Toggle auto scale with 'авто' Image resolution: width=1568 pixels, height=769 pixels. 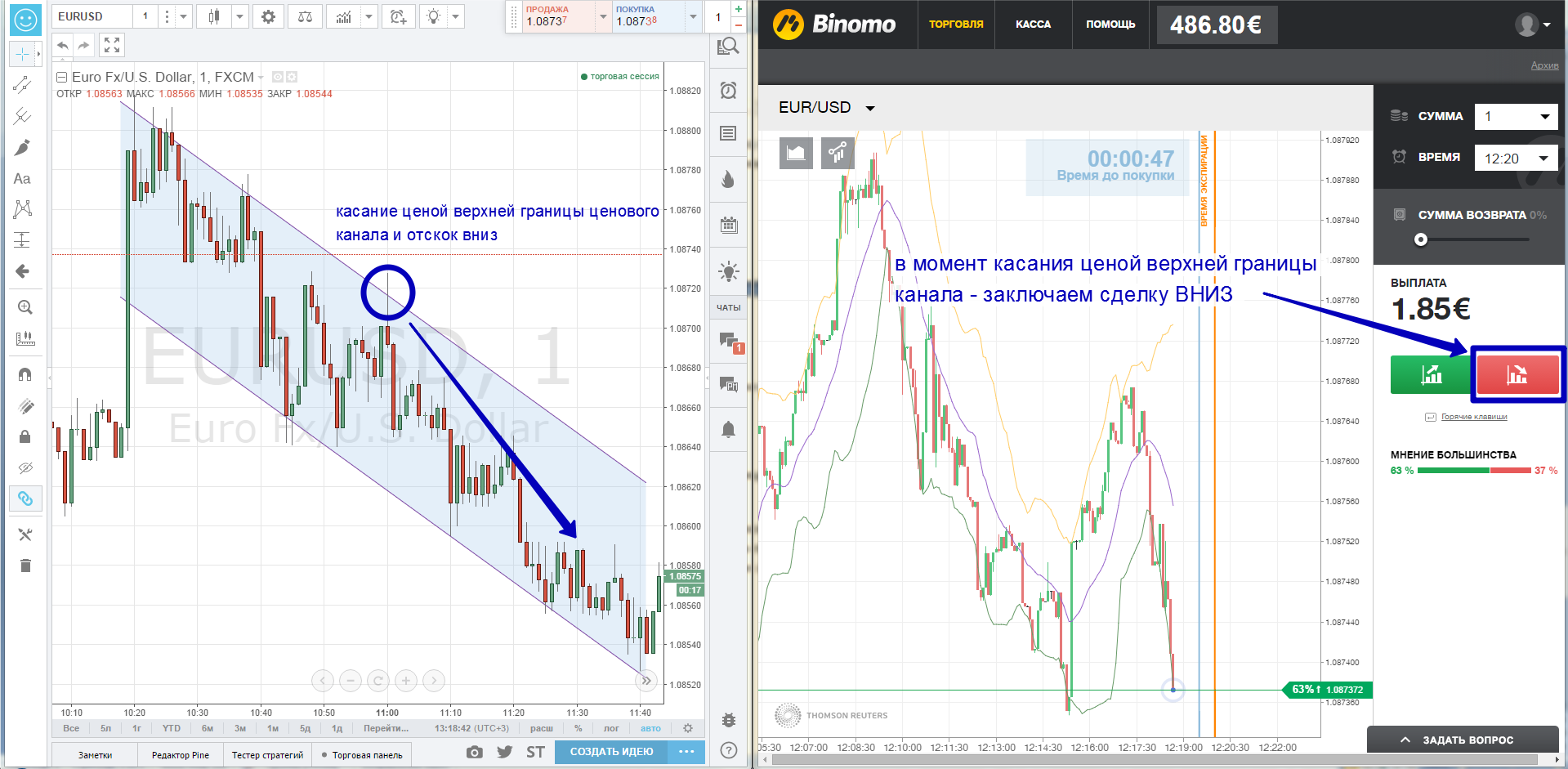(x=650, y=728)
